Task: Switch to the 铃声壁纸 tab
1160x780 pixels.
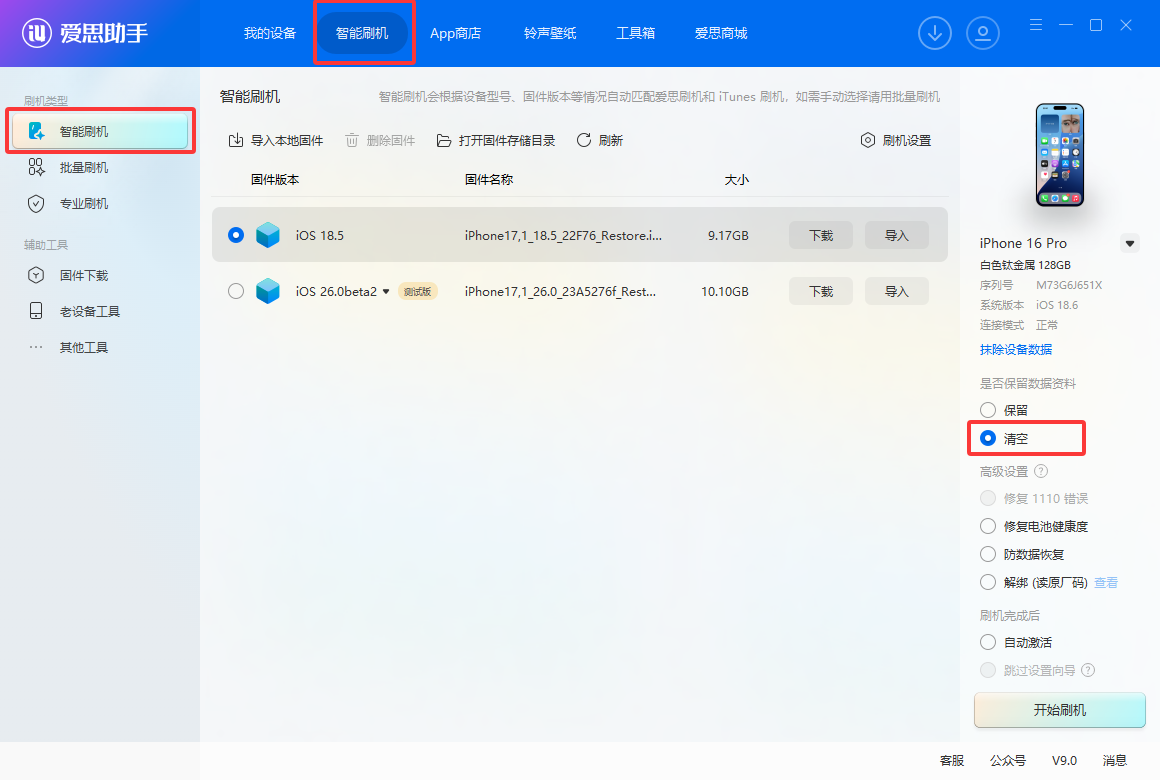Action: coord(548,32)
